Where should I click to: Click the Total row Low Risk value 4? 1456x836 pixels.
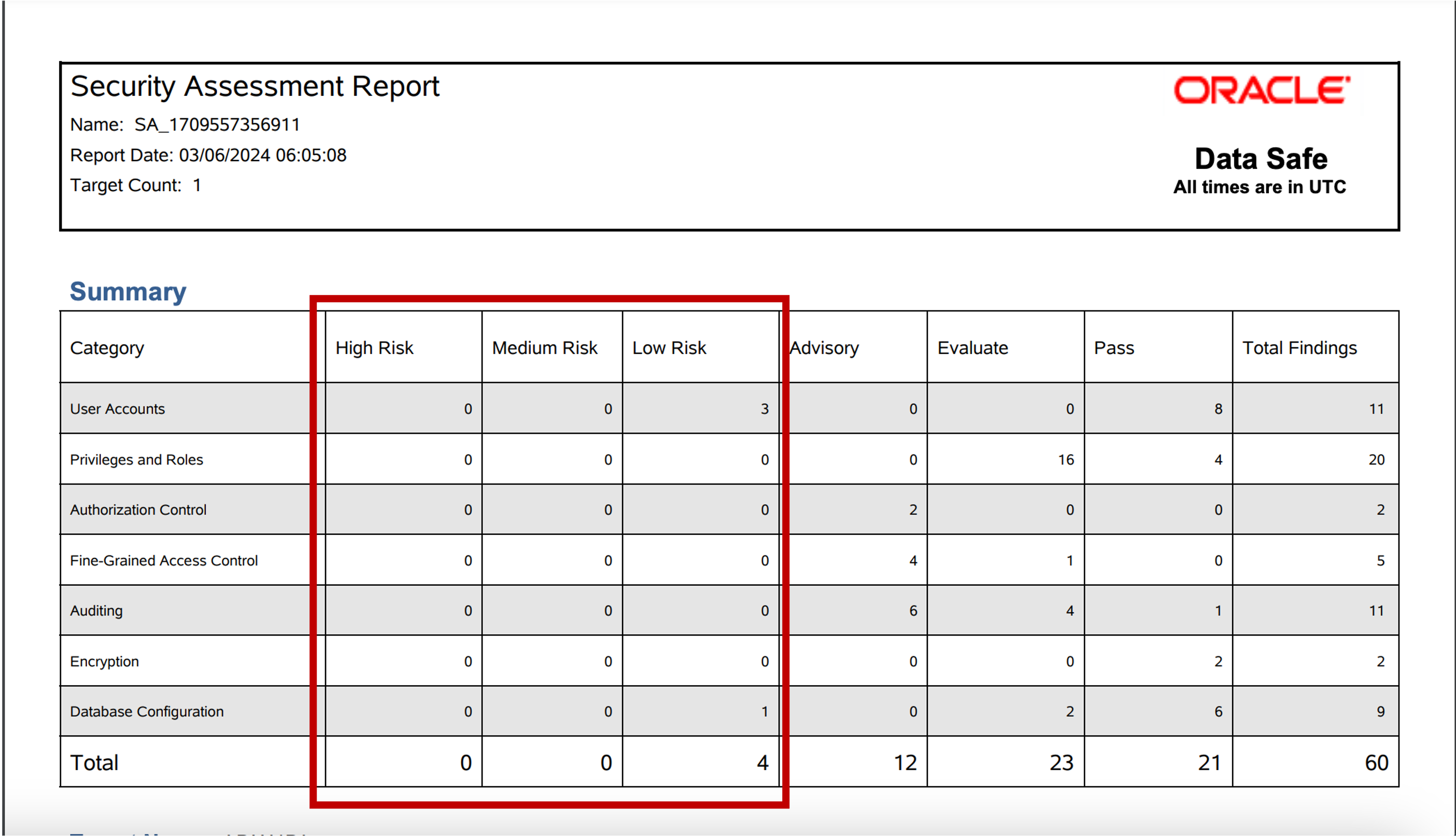point(762,763)
